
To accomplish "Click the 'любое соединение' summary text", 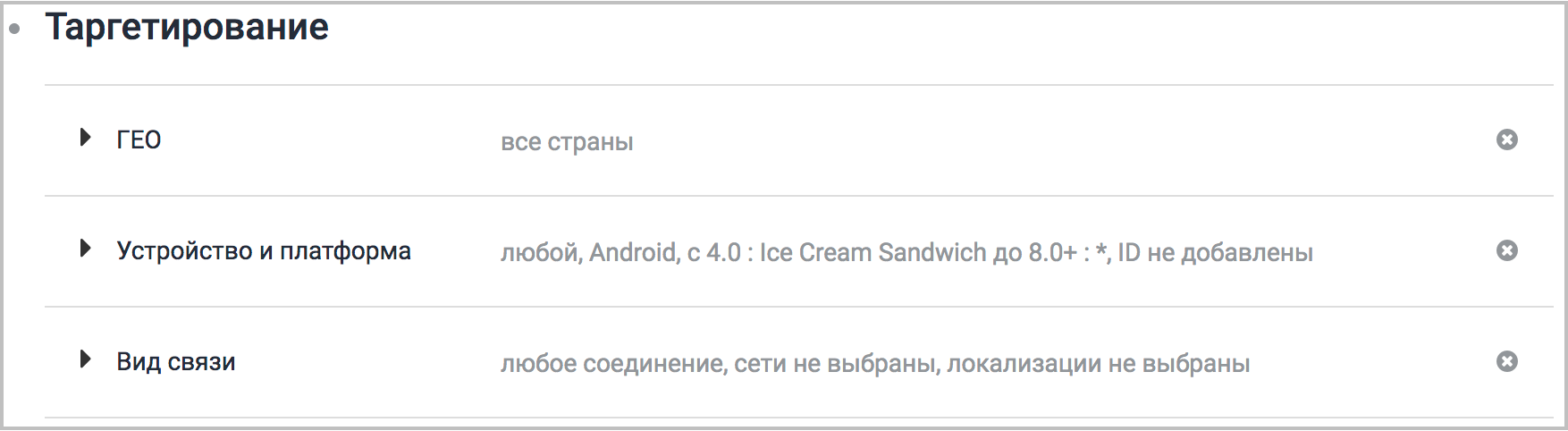I will 613,364.
